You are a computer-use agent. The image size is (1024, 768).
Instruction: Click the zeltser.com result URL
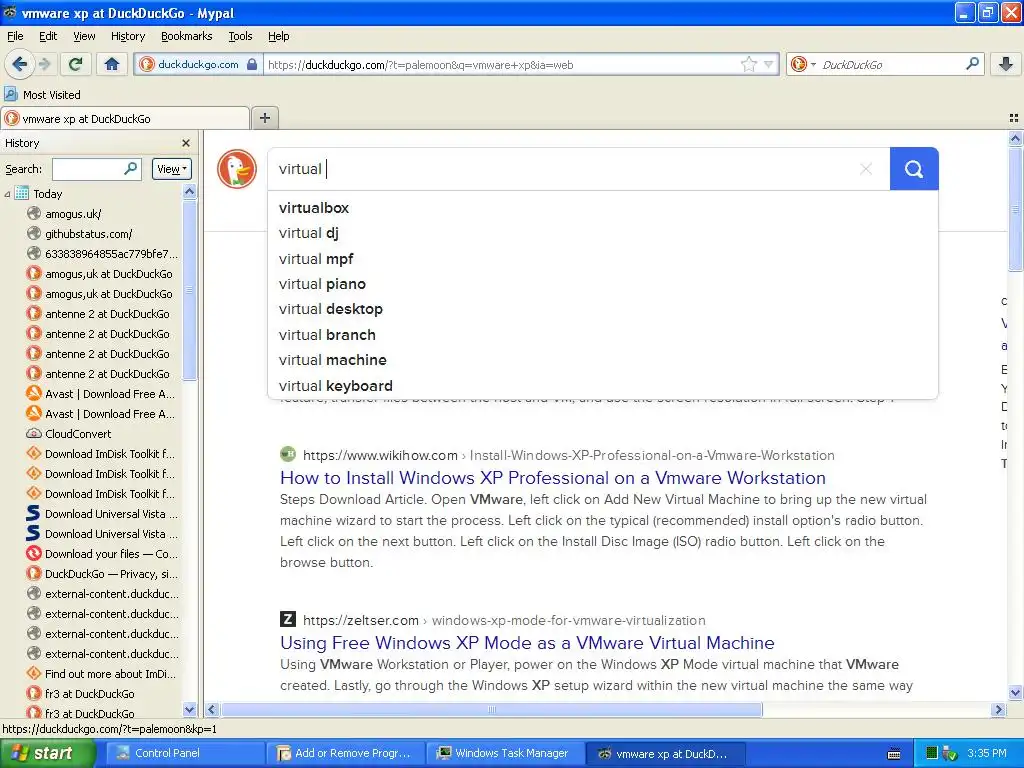coord(504,620)
